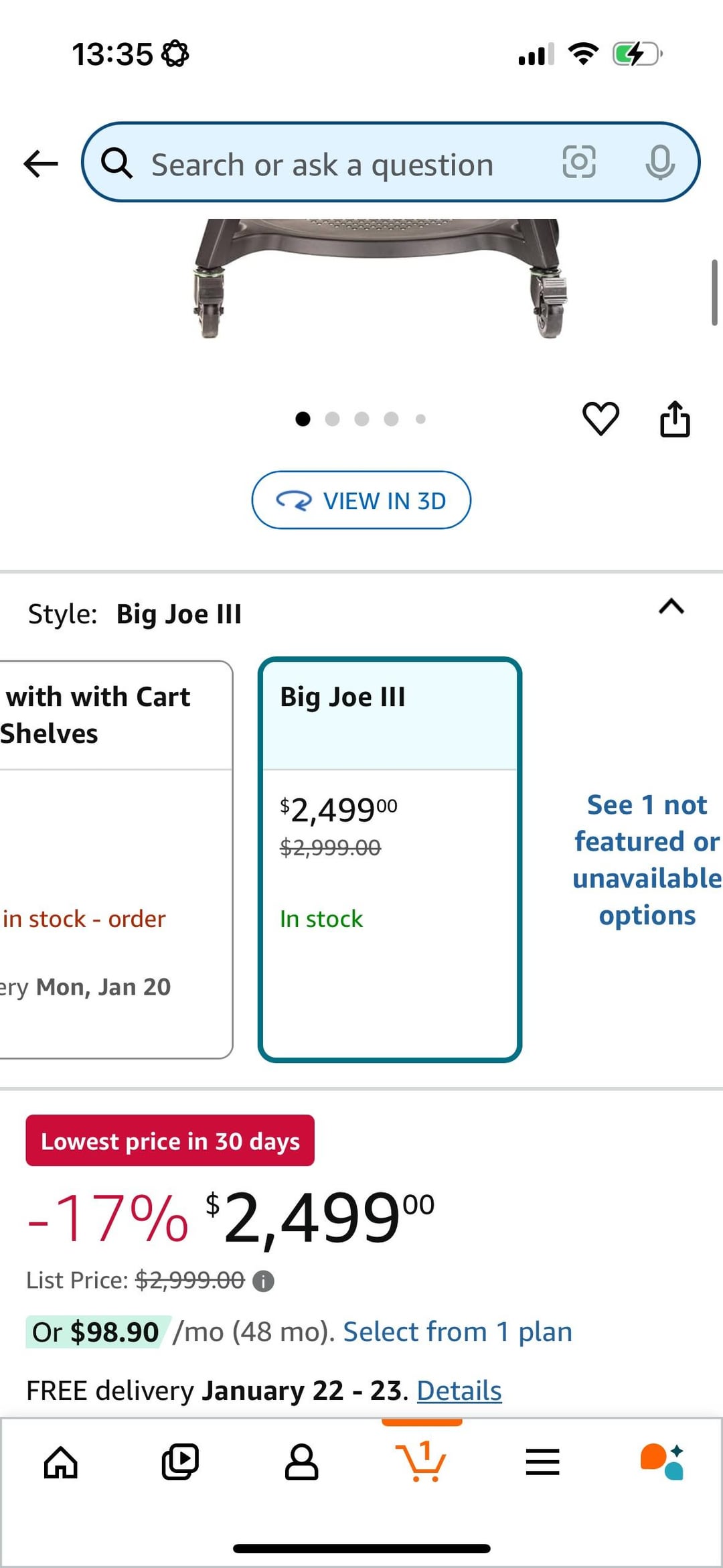Tap the search input field
This screenshot has height=1568, width=723.
click(335, 163)
